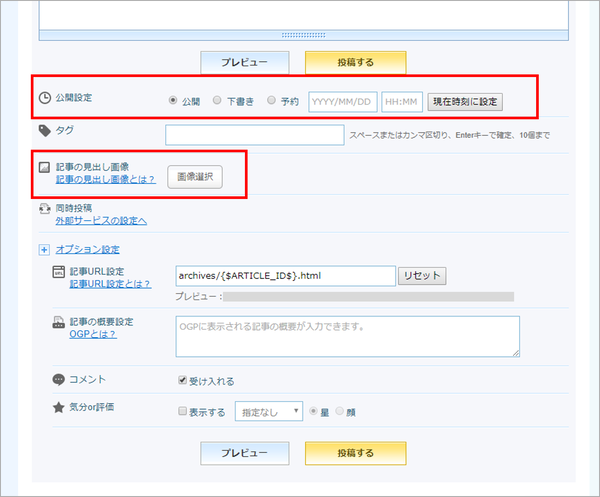
Task: Click the HH:MM time field
Action: click(x=402, y=102)
